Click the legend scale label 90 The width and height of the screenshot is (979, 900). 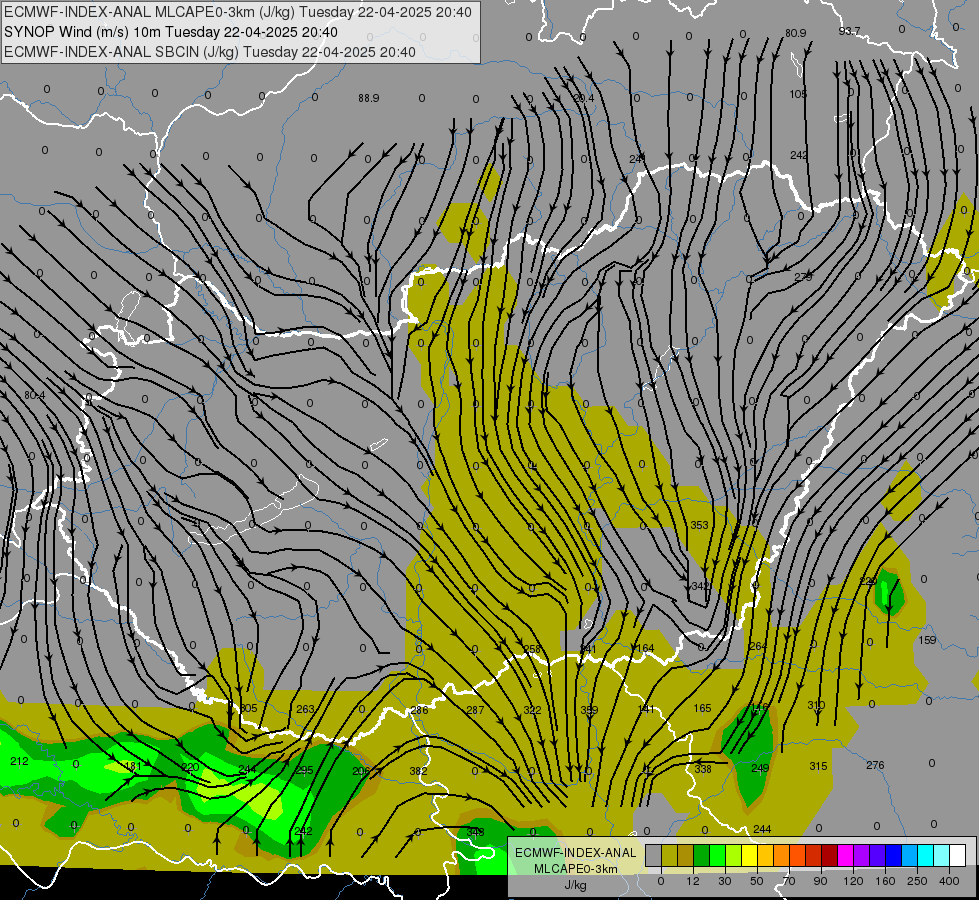click(820, 881)
